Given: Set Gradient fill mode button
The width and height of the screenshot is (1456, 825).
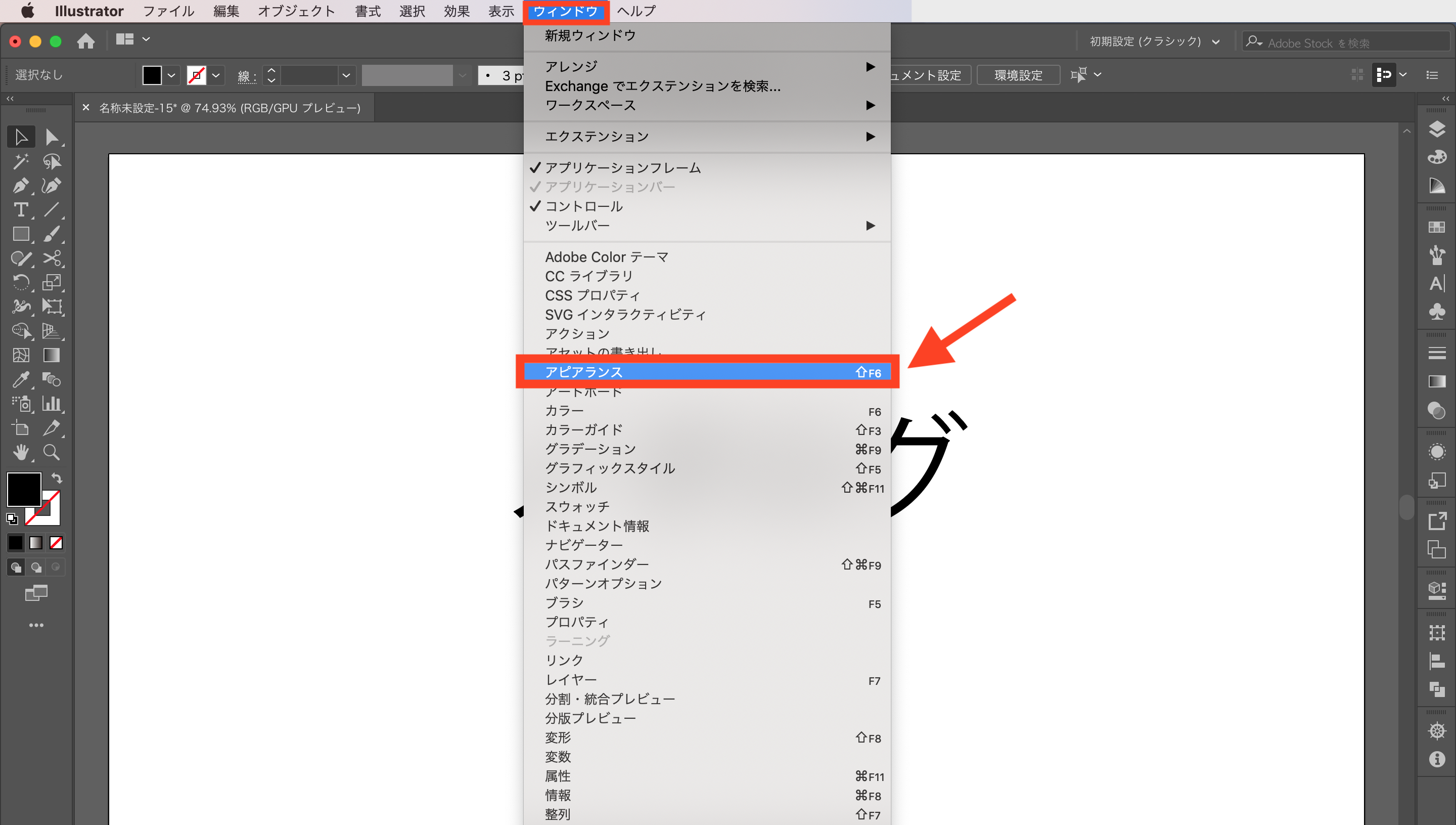Looking at the screenshot, I should (x=36, y=543).
